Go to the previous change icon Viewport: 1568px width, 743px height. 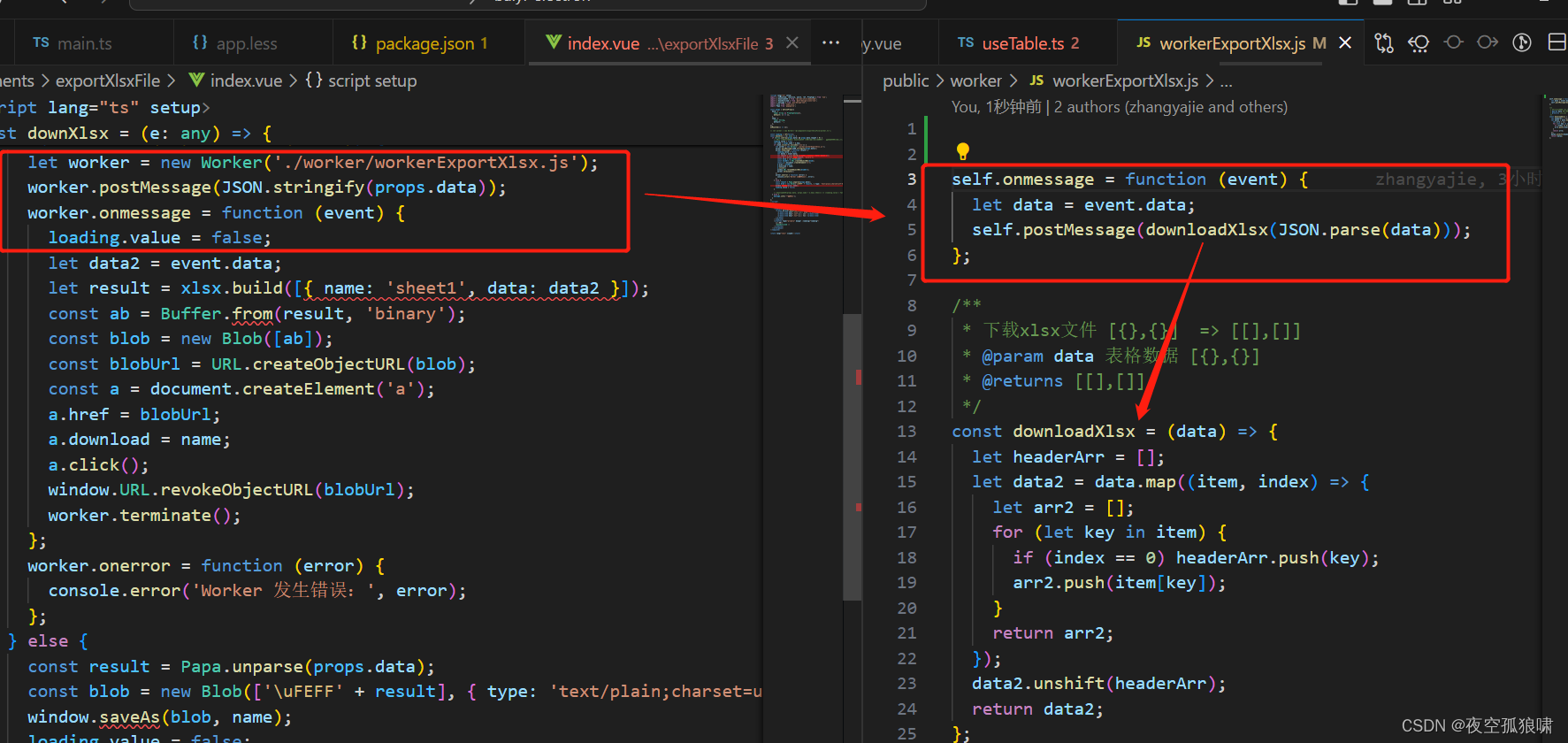point(1453,42)
